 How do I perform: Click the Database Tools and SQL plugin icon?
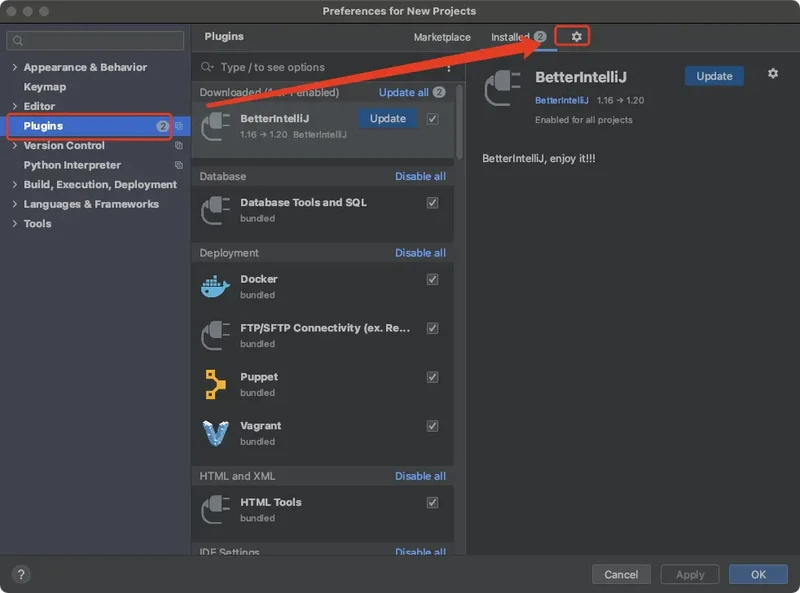215,210
